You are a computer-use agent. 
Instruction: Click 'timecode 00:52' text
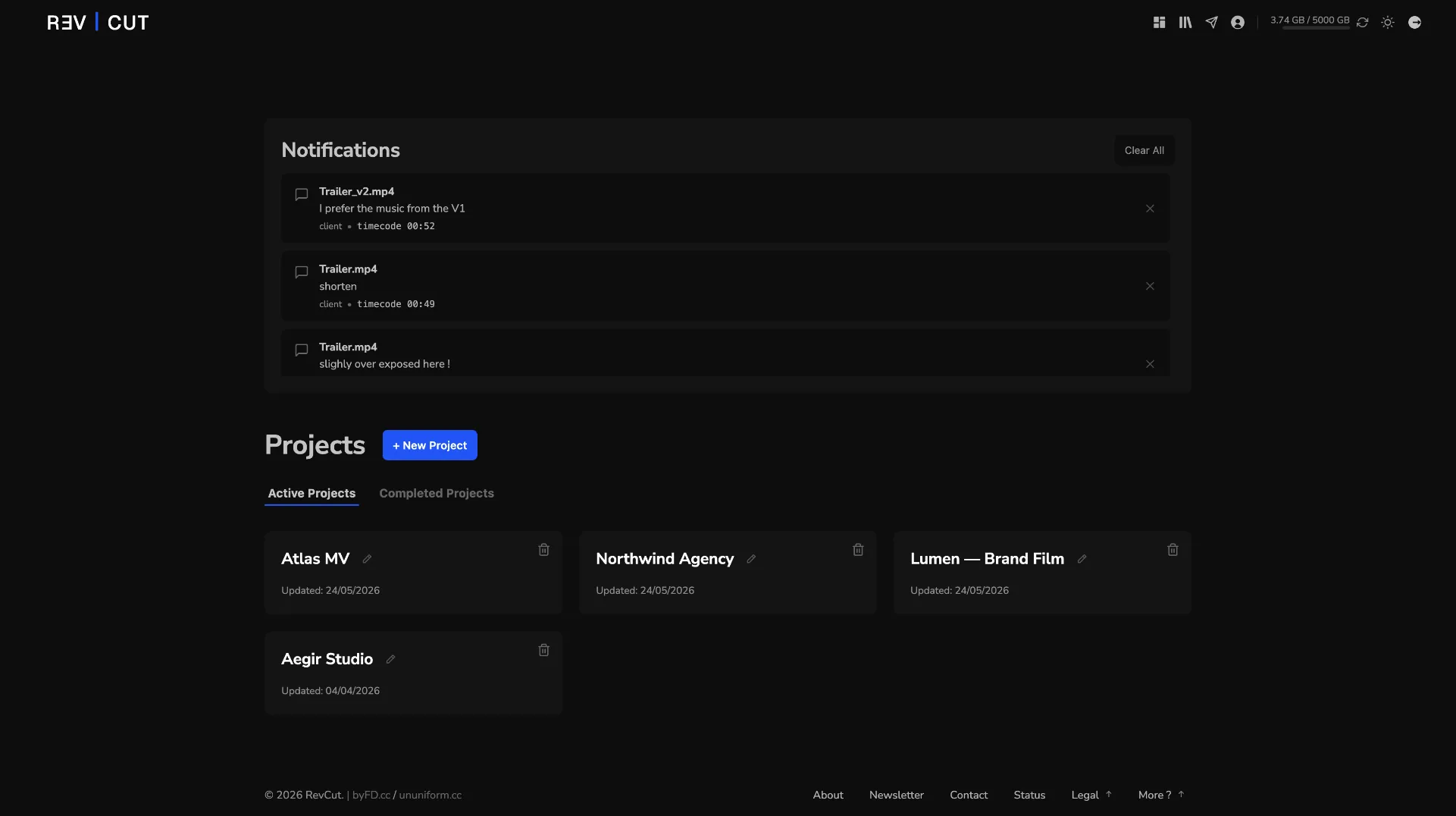pyautogui.click(x=396, y=226)
